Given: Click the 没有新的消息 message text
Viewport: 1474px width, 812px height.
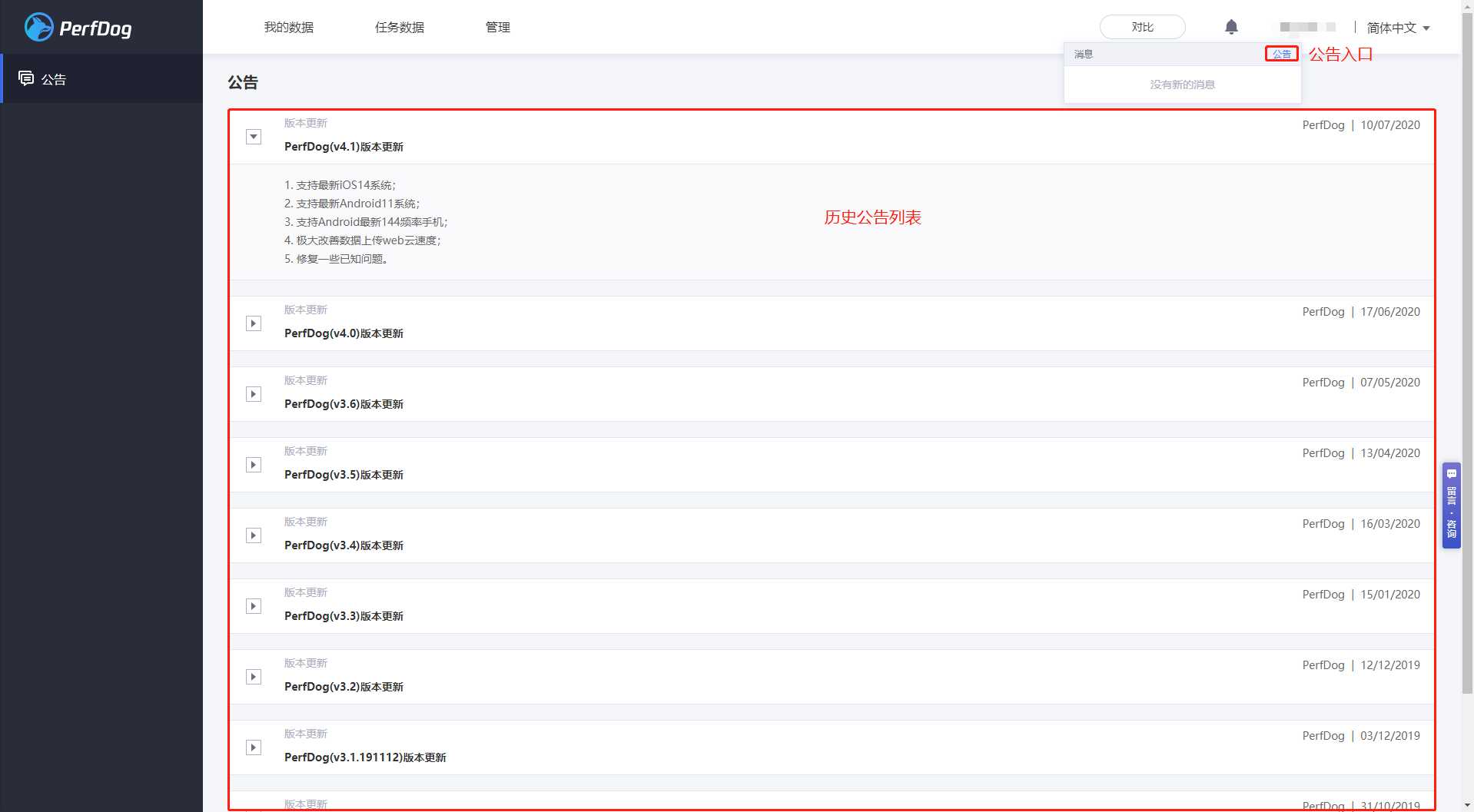Looking at the screenshot, I should tap(1182, 85).
